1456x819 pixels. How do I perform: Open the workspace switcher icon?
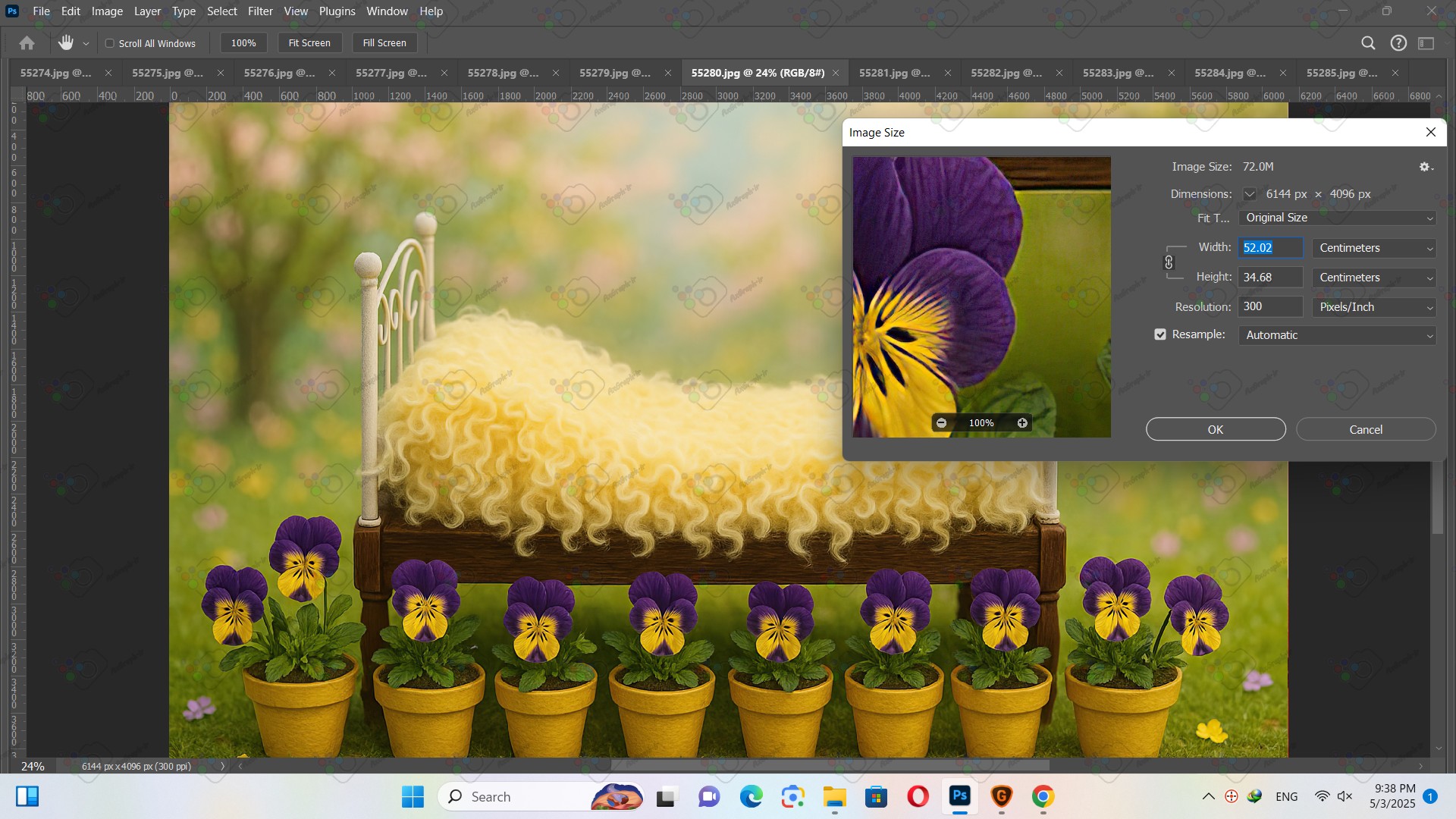coord(1426,43)
